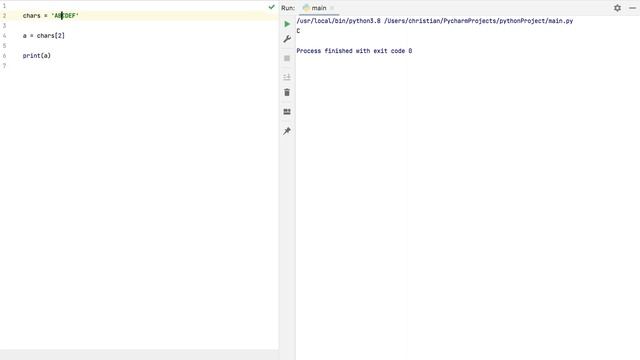This screenshot has height=360, width=640.
Task: Hide the Run panel with the minus icon
Action: 632,8
